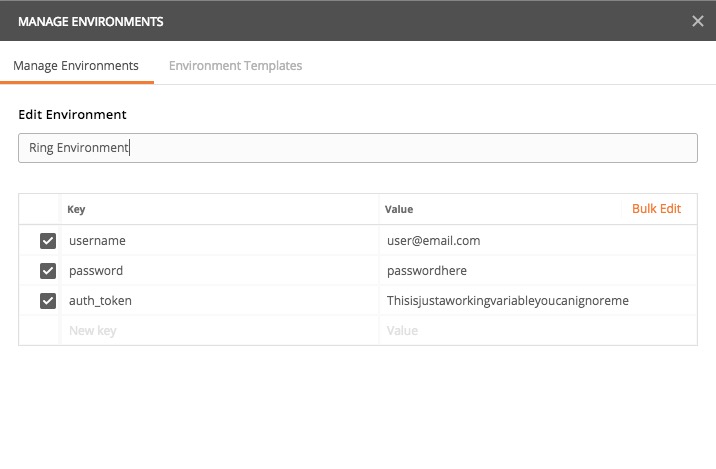Click the auth_token value text
Image resolution: width=716 pixels, height=469 pixels.
508,301
